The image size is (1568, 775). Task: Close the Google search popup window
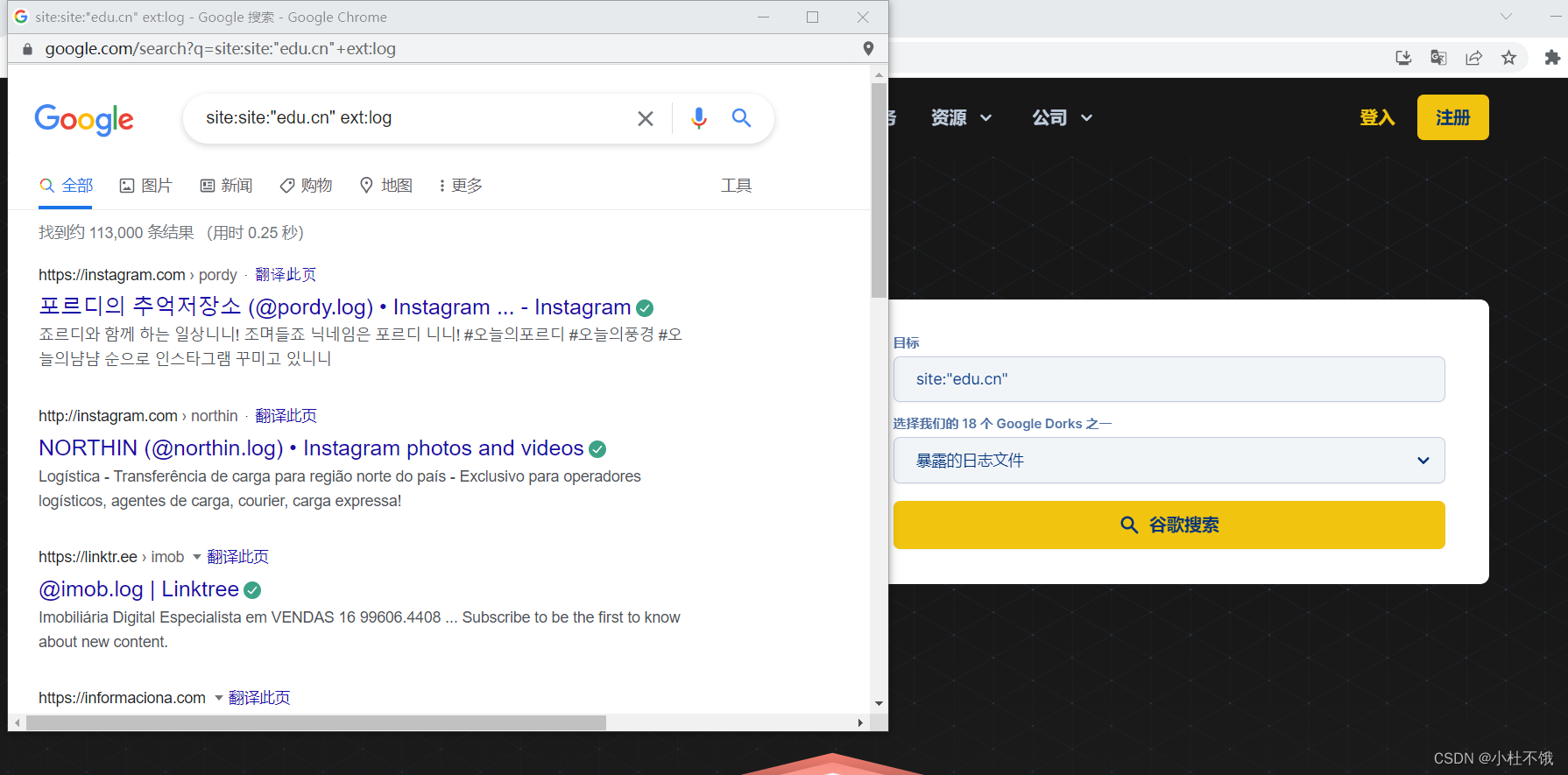[863, 17]
